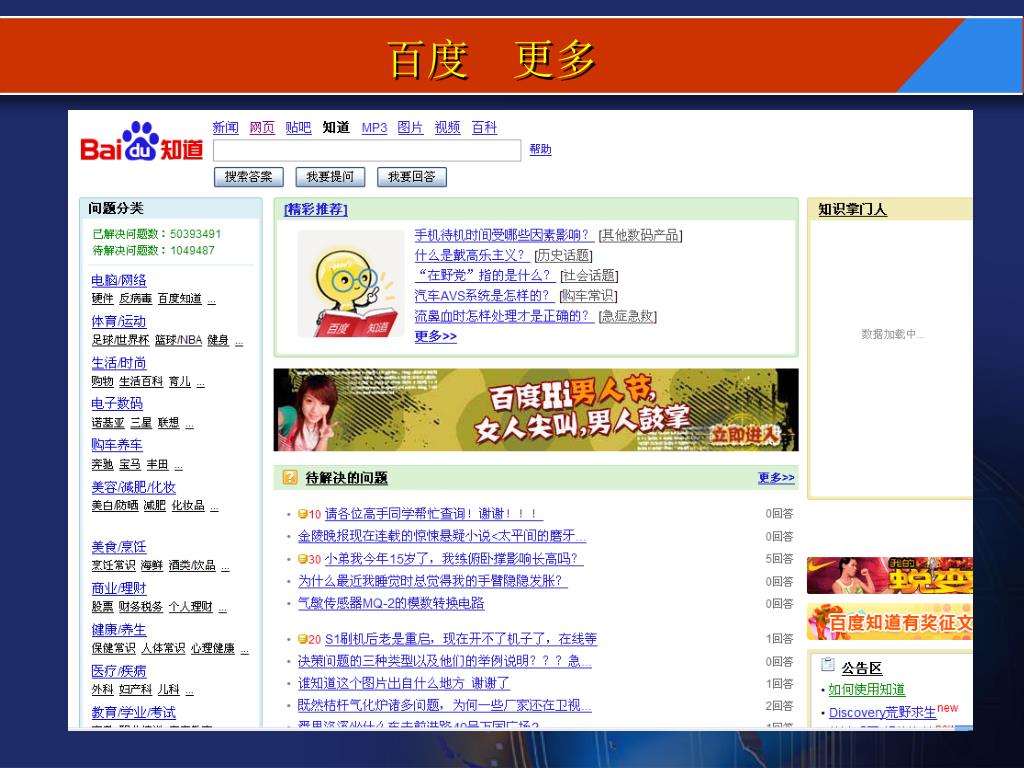Image resolution: width=1024 pixels, height=768 pixels.
Task: Click 更多>> under recommended questions
Action: point(436,336)
